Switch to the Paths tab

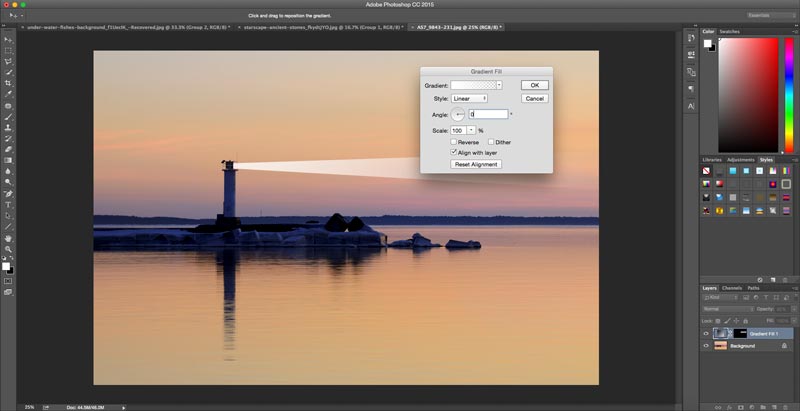(754, 288)
